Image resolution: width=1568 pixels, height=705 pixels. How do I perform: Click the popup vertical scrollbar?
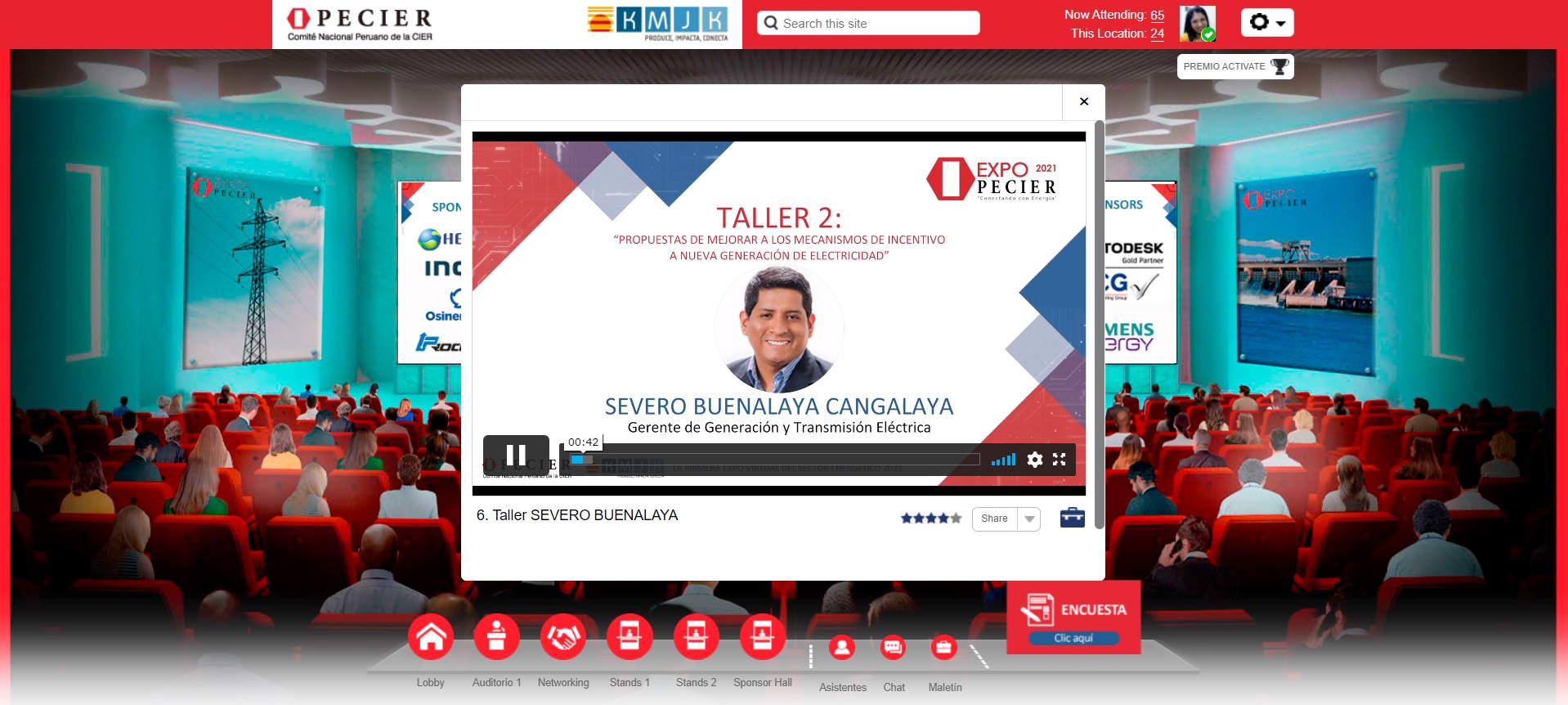point(1100,325)
